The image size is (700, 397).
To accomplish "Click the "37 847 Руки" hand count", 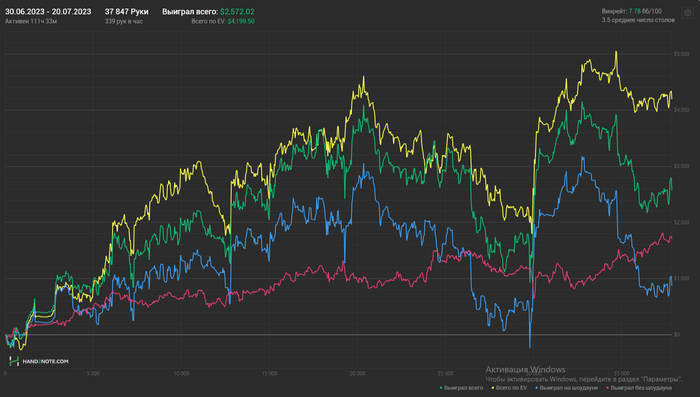I will click(126, 12).
